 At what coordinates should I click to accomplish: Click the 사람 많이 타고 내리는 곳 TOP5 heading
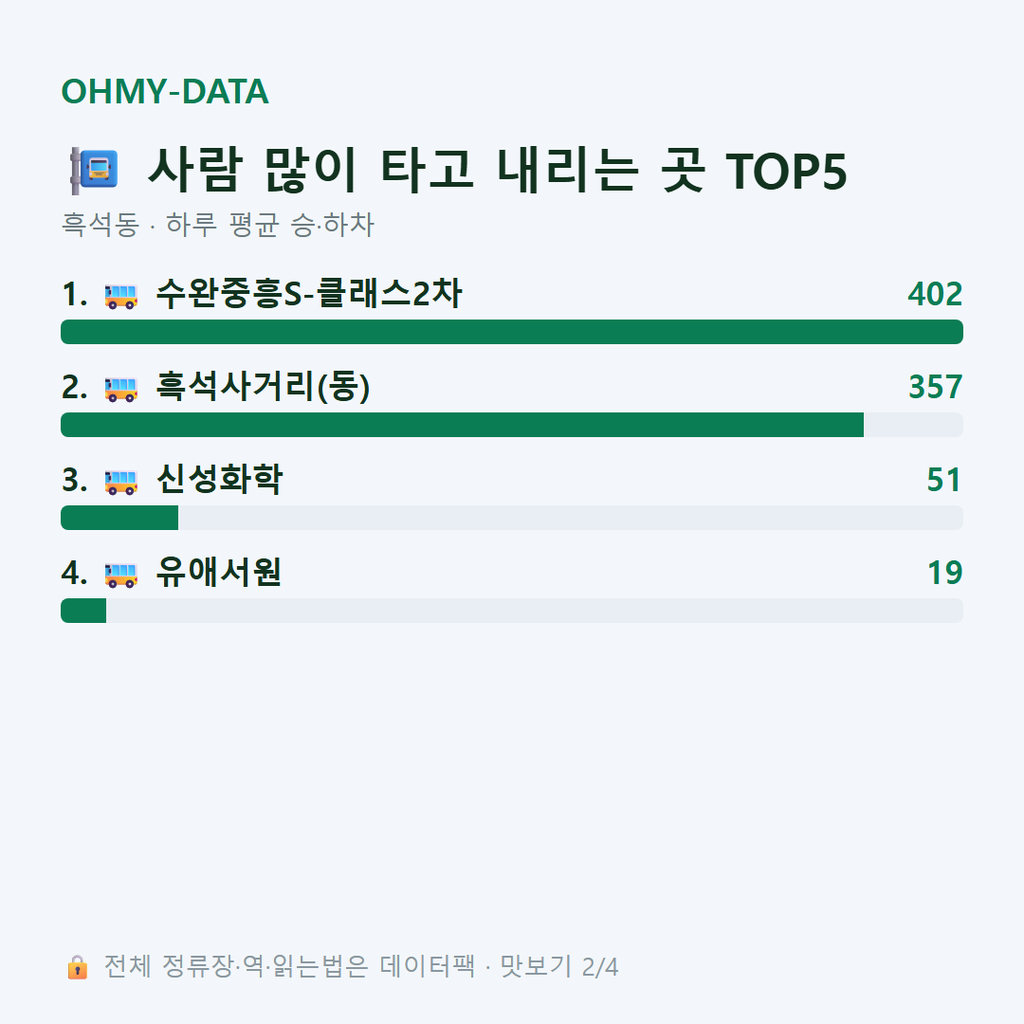(497, 170)
